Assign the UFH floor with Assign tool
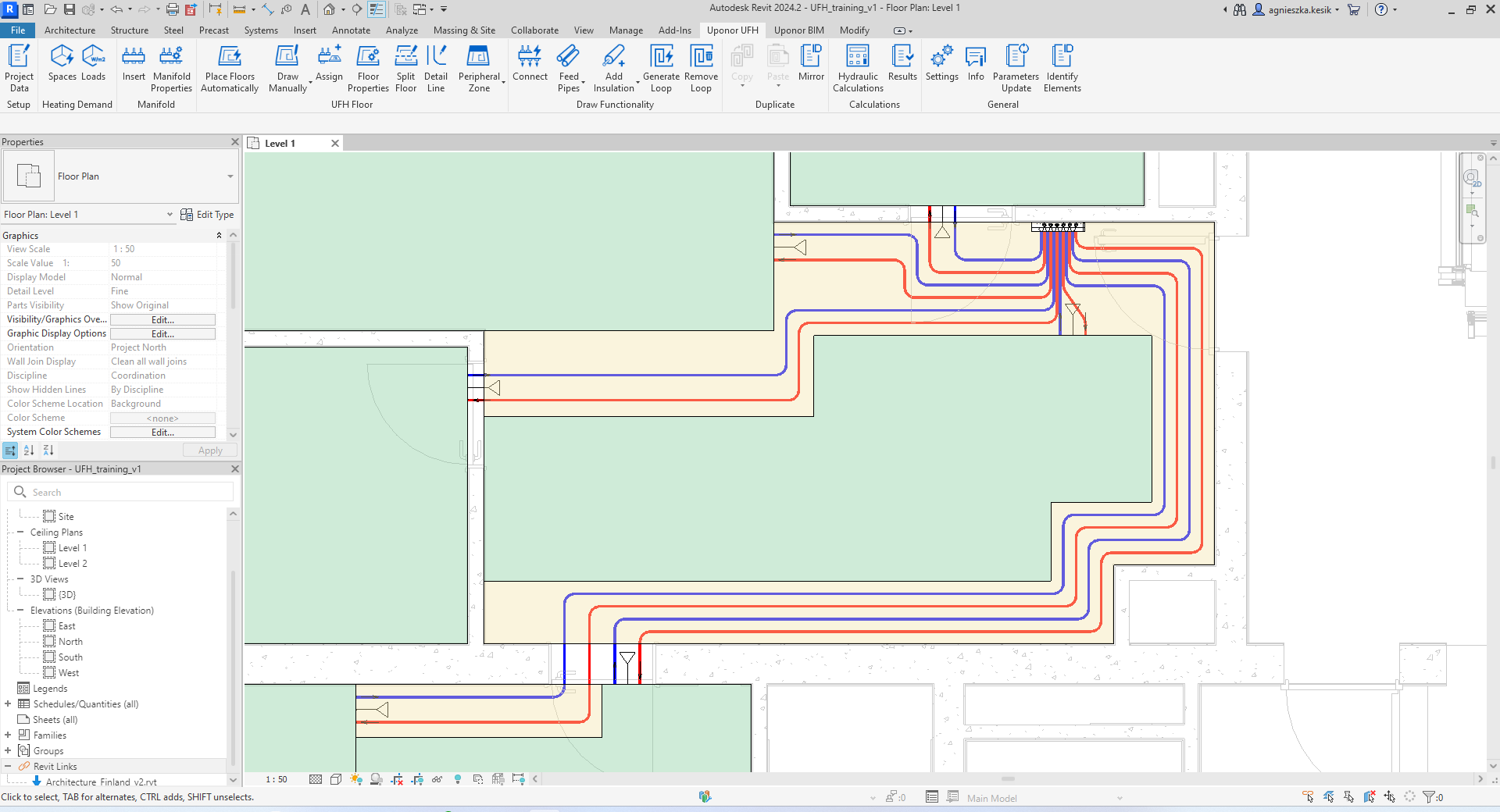Image resolution: width=1500 pixels, height=812 pixels. coord(329,62)
